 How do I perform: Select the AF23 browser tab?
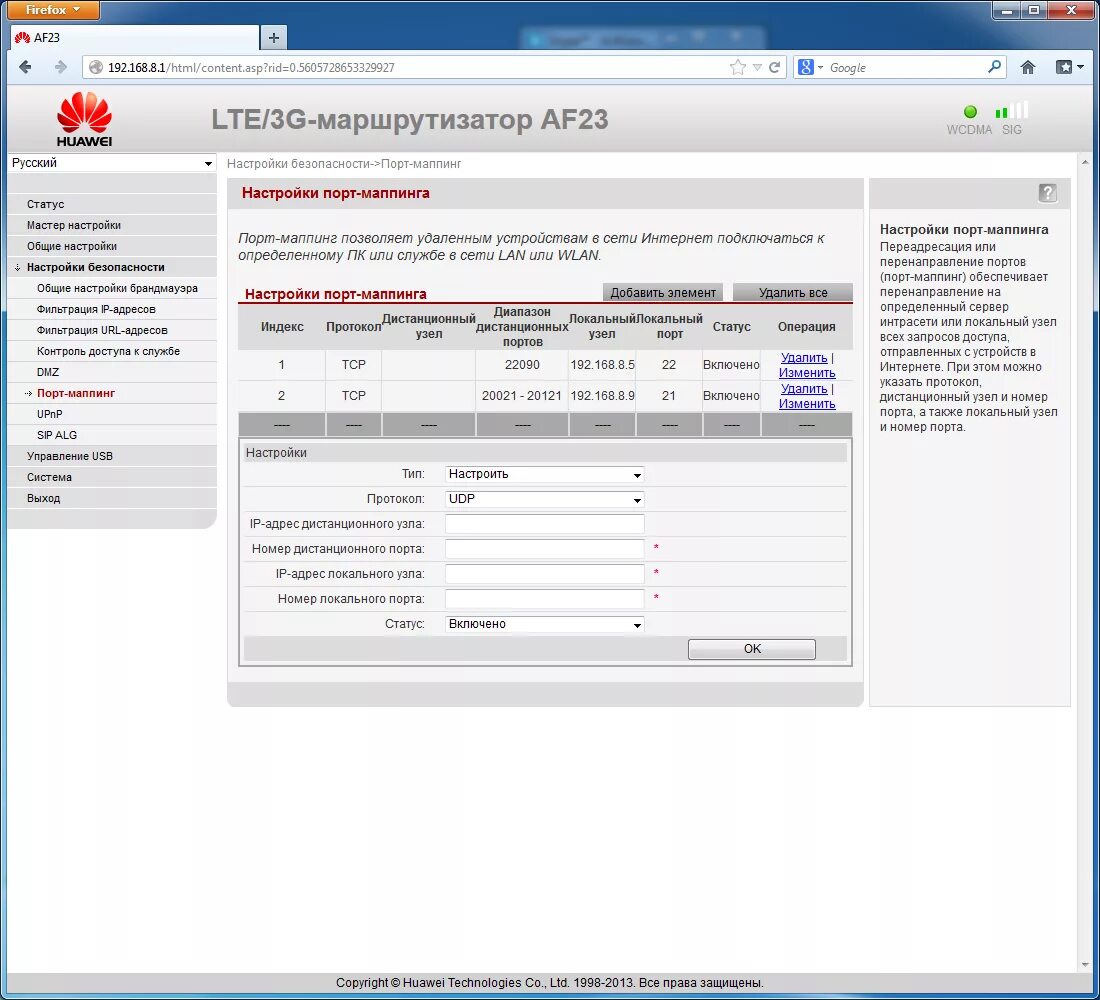coord(135,38)
